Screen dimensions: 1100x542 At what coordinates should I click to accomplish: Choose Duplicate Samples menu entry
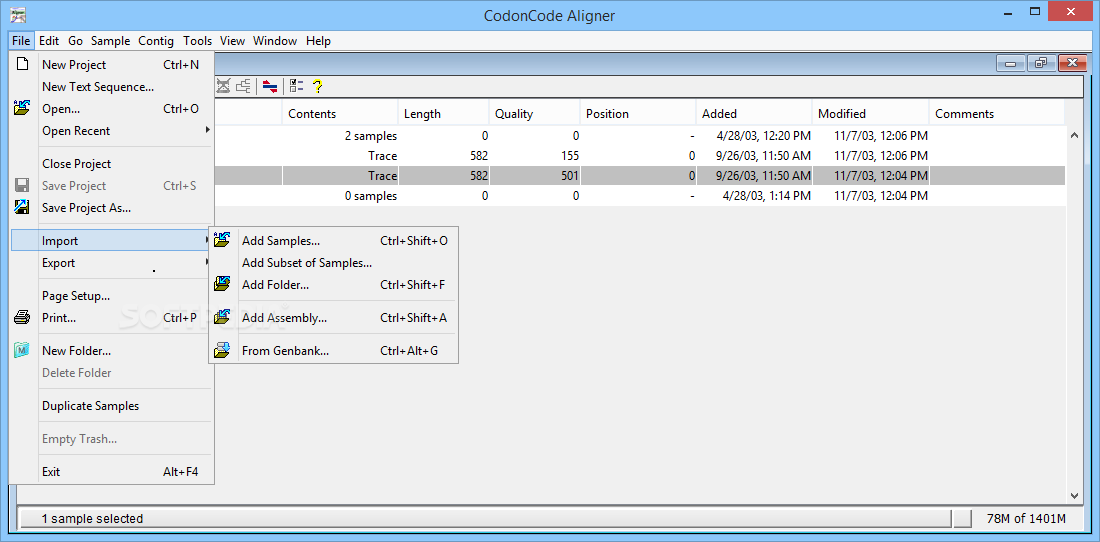click(111, 405)
